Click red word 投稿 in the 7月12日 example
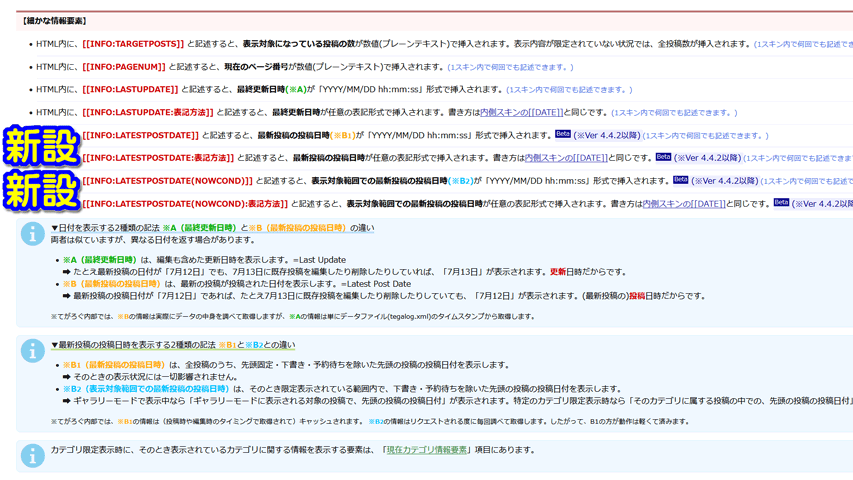 click(637, 296)
